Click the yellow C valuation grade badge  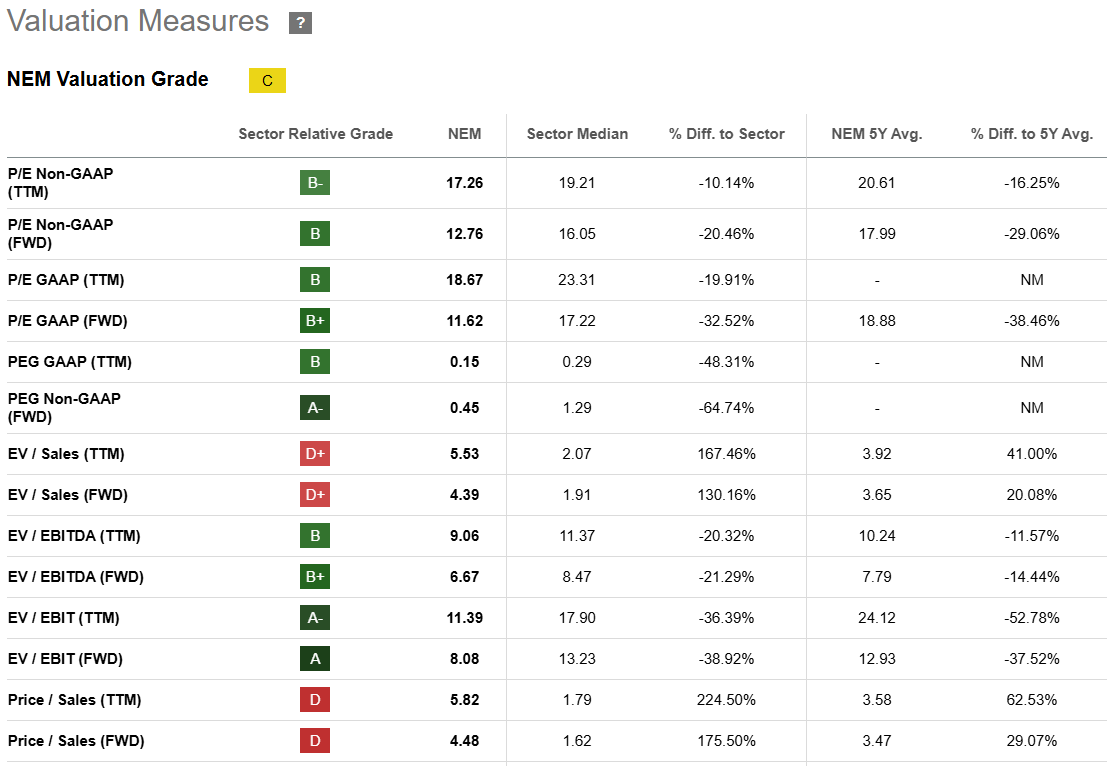[x=267, y=81]
